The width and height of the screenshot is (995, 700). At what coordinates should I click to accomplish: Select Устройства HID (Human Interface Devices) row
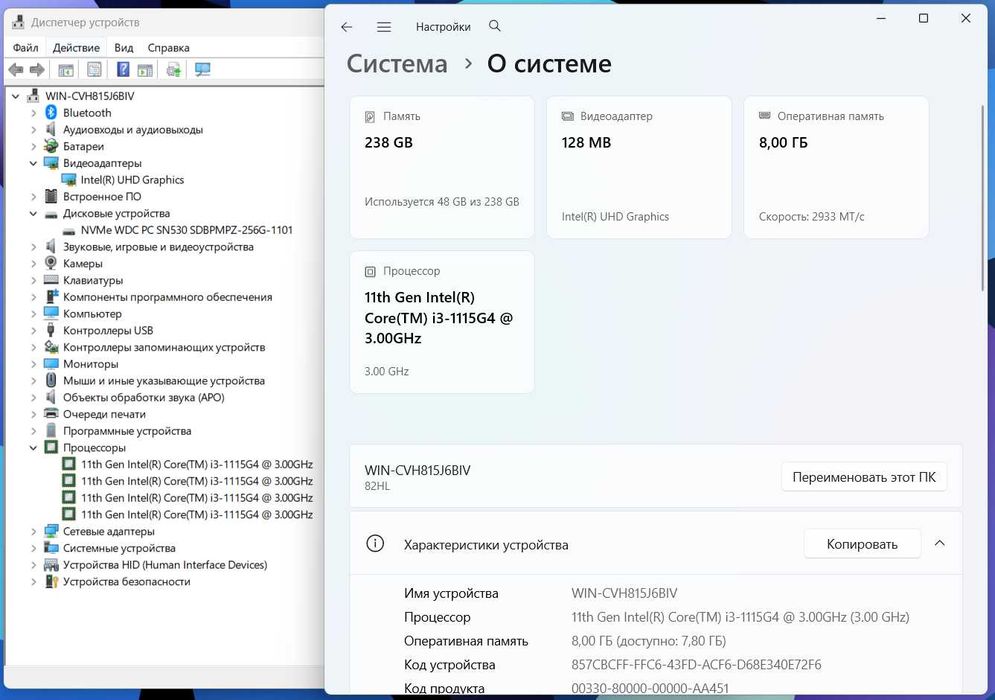(165, 565)
